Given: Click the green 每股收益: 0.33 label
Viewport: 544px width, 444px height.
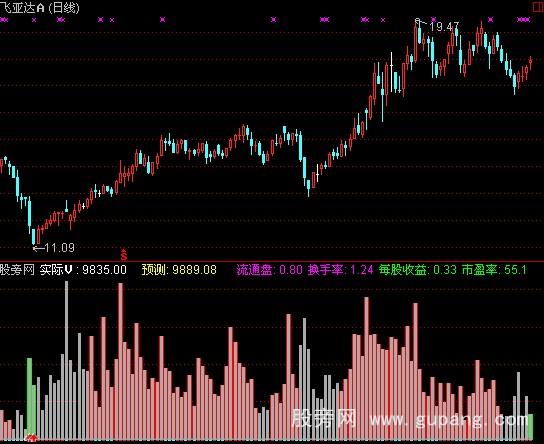Looking at the screenshot, I should [417, 270].
